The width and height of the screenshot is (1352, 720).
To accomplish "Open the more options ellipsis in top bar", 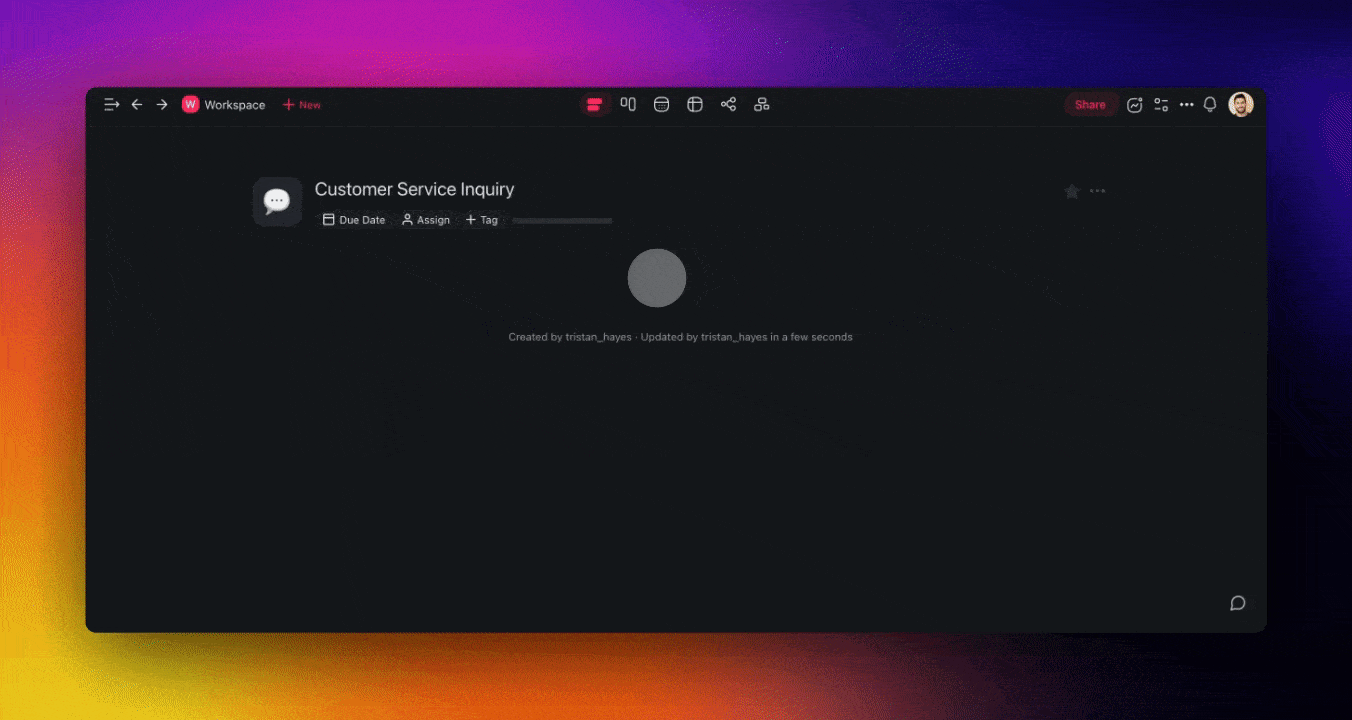I will (1187, 104).
